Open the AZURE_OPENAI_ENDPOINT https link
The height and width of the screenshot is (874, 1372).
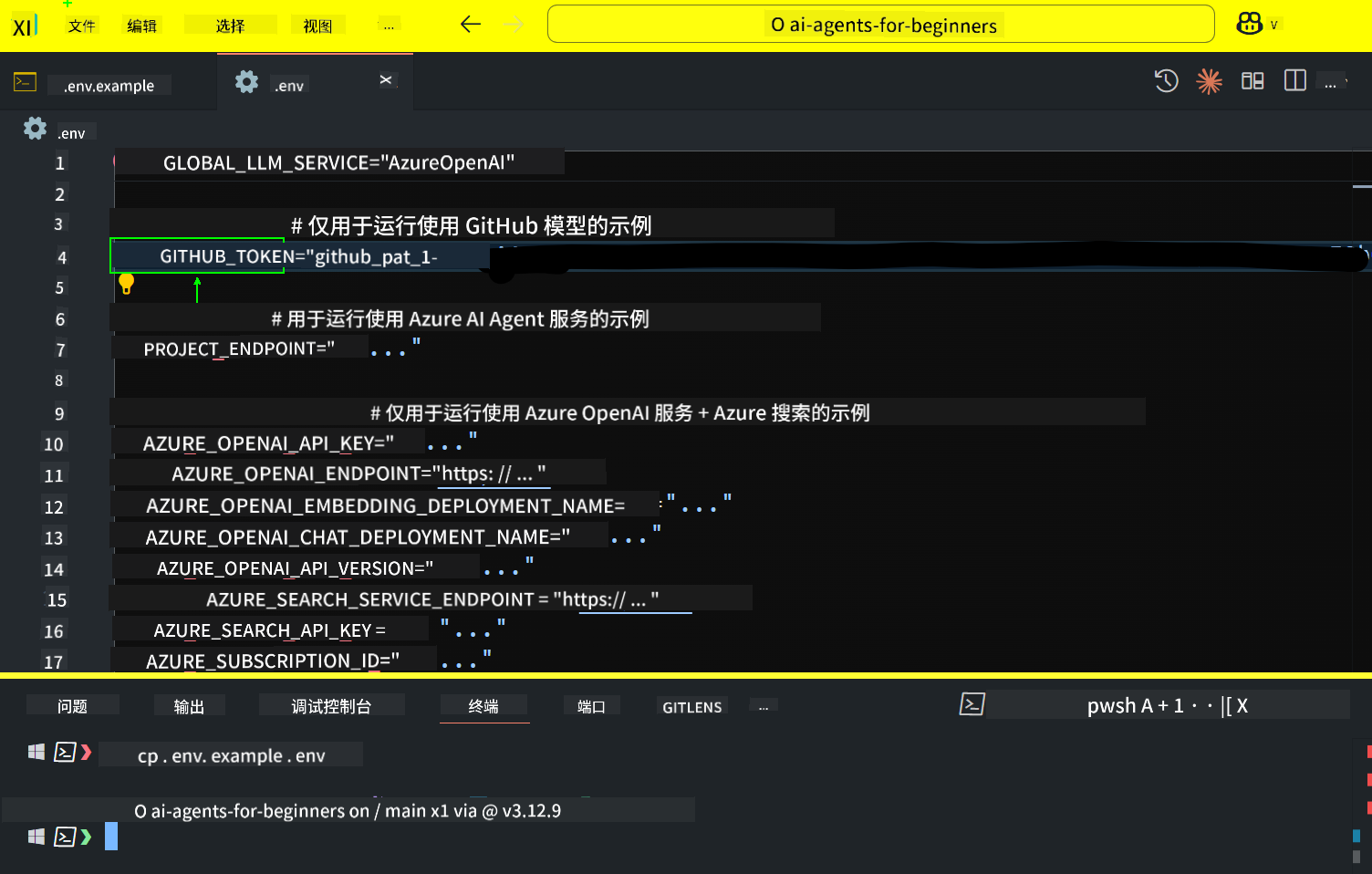click(494, 474)
